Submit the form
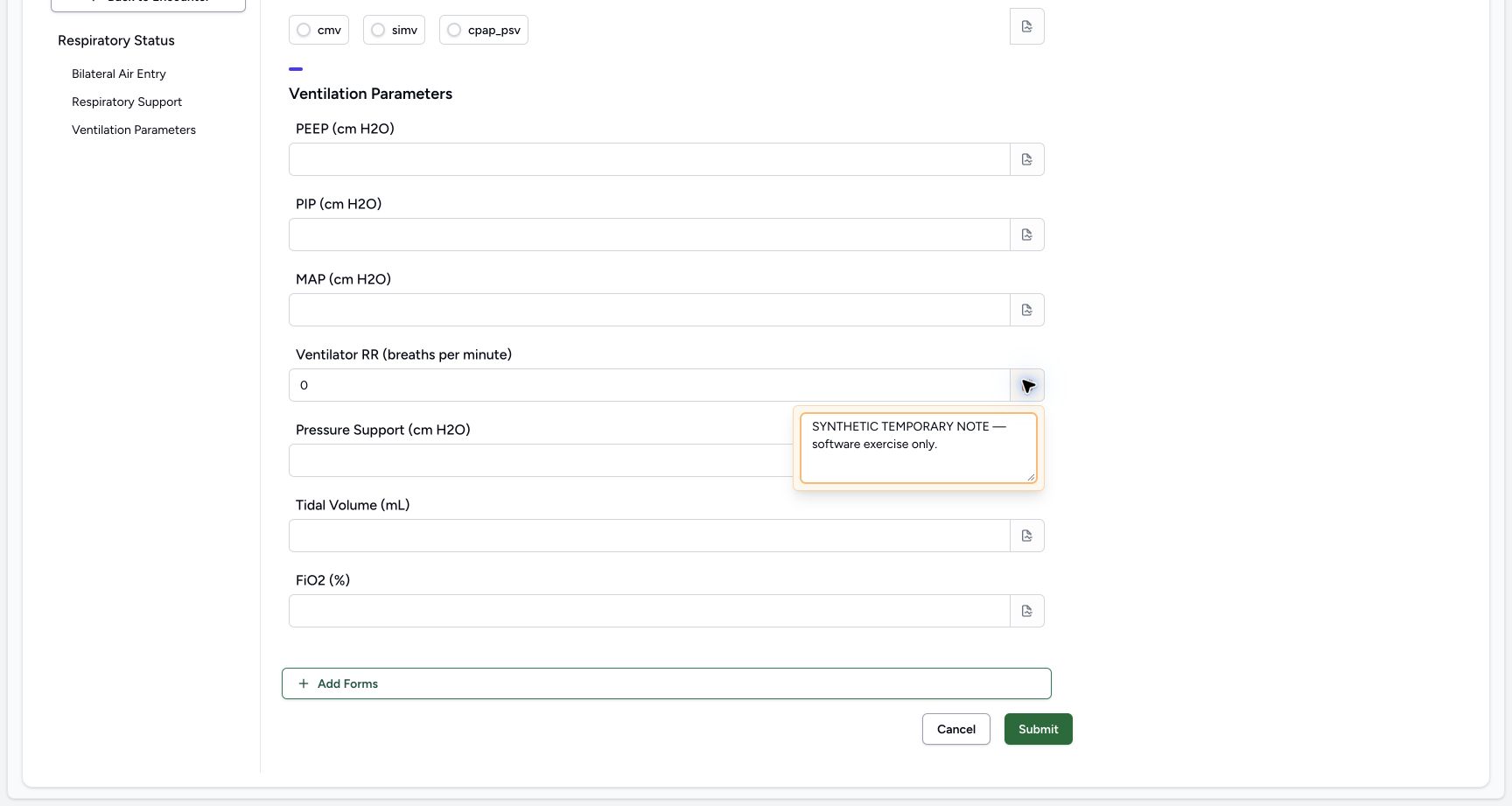This screenshot has width=1512, height=806. (1039, 729)
